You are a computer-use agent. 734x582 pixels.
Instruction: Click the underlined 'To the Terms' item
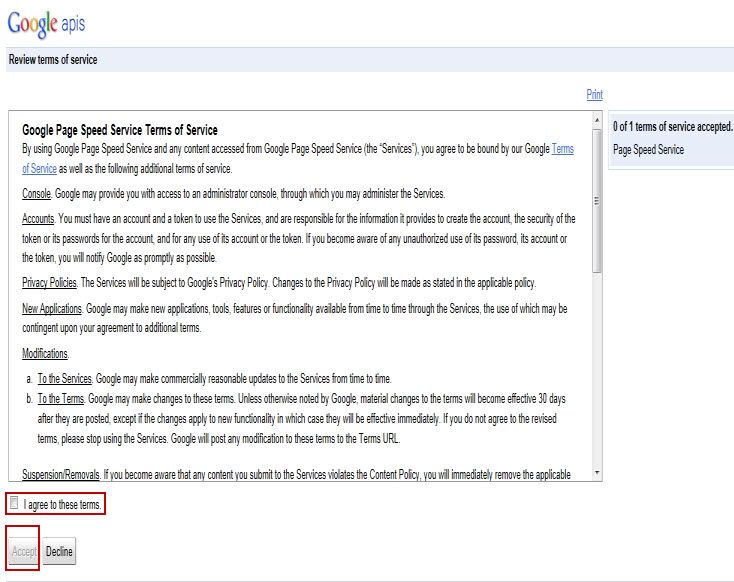point(61,398)
